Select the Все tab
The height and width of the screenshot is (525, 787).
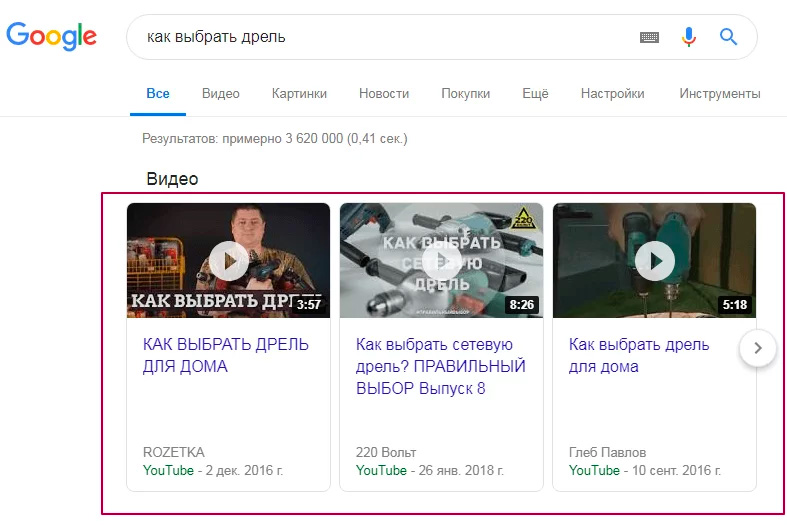[x=158, y=93]
